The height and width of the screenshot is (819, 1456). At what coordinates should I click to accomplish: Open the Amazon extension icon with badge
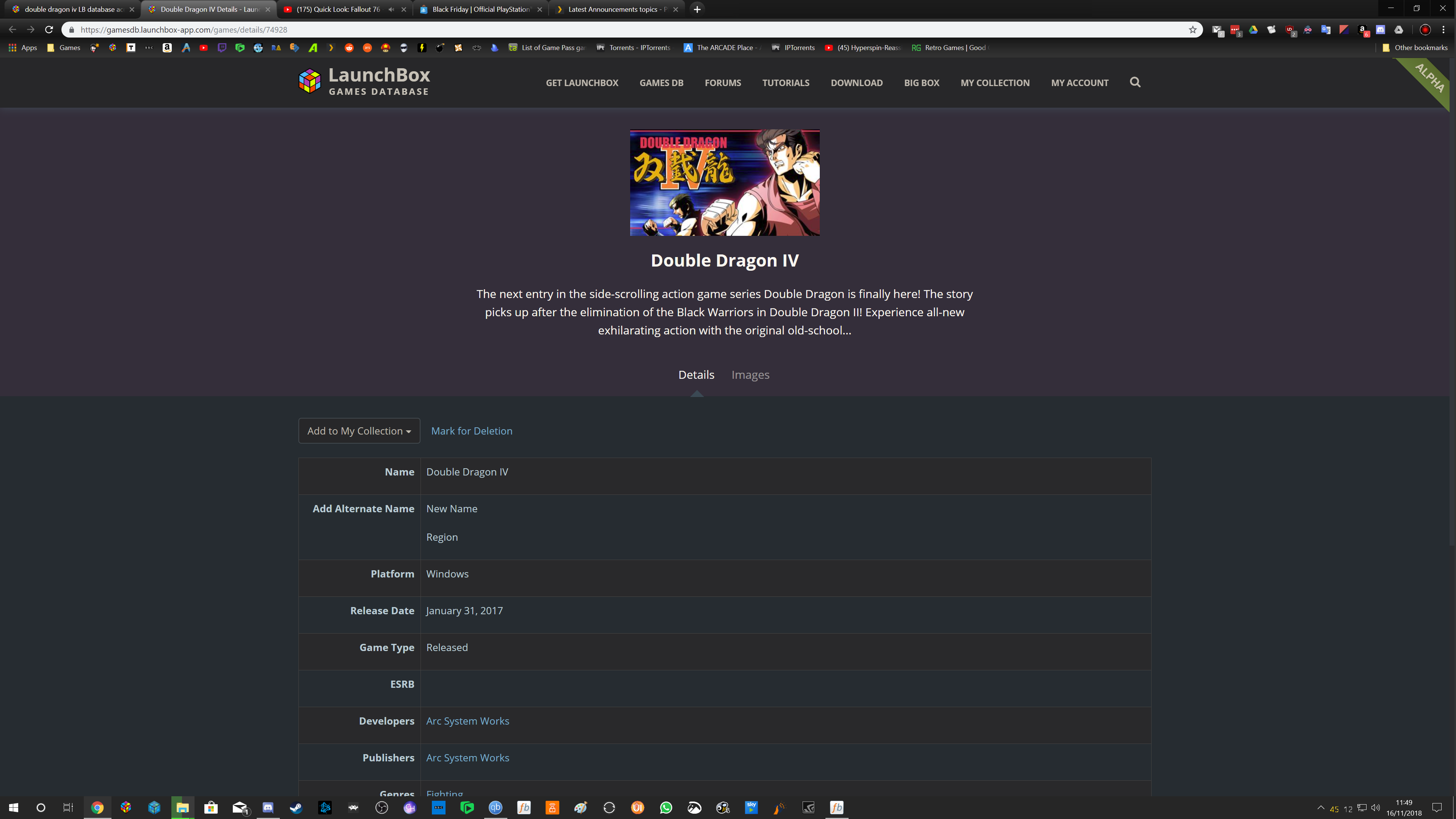pyautogui.click(x=1363, y=30)
